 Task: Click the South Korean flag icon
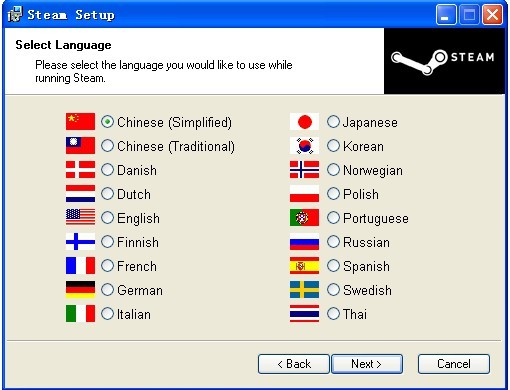coord(304,146)
